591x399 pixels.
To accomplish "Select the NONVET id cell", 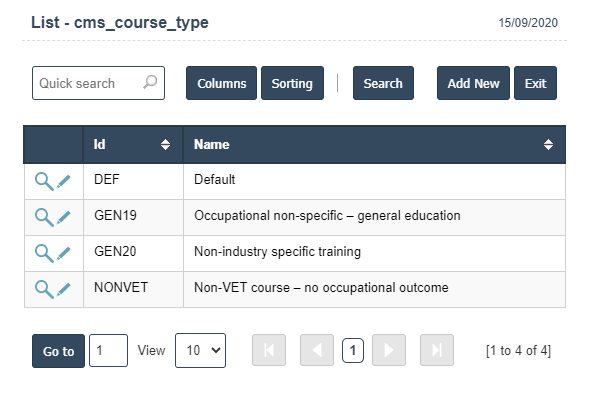I will coord(133,289).
